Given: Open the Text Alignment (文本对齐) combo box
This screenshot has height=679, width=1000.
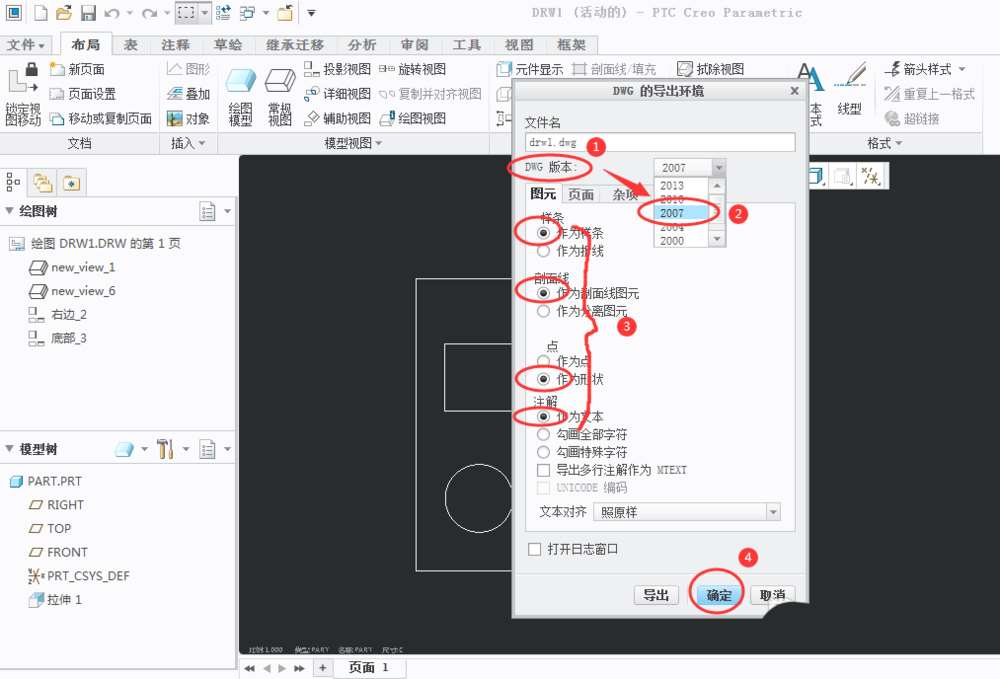Looking at the screenshot, I should pos(687,512).
